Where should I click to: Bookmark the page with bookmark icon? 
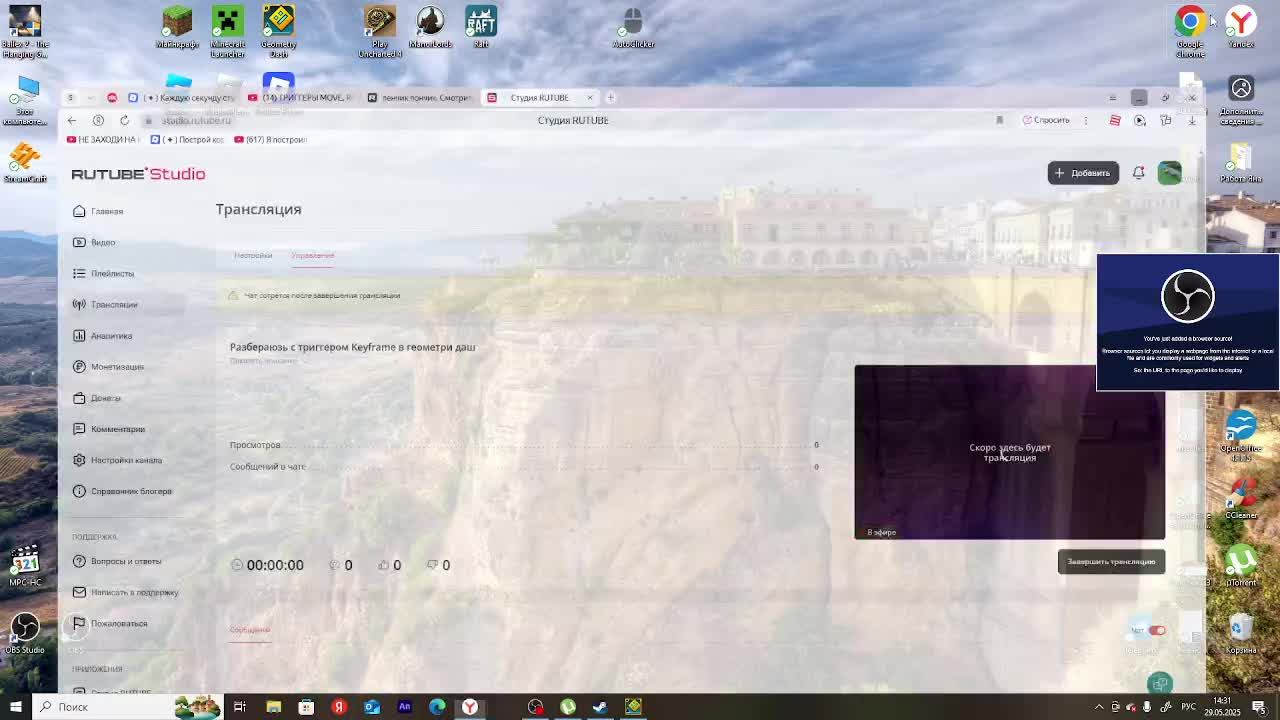click(999, 120)
